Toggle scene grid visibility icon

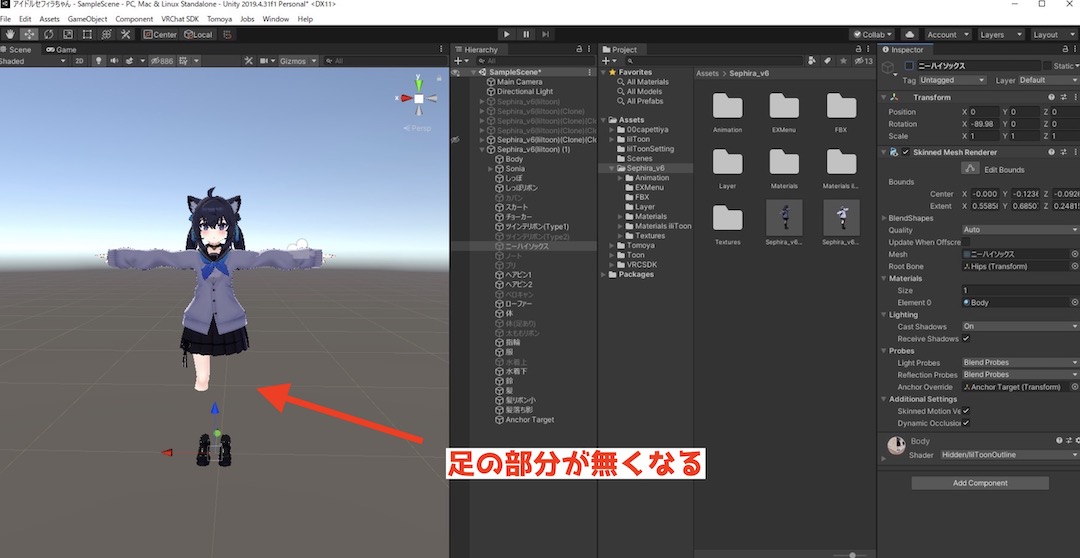coord(184,61)
